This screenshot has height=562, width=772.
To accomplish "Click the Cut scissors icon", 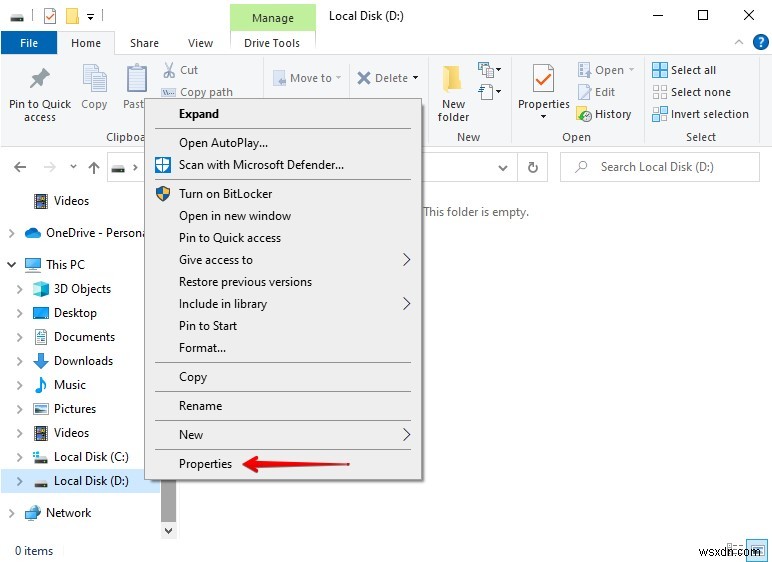I will [x=169, y=70].
